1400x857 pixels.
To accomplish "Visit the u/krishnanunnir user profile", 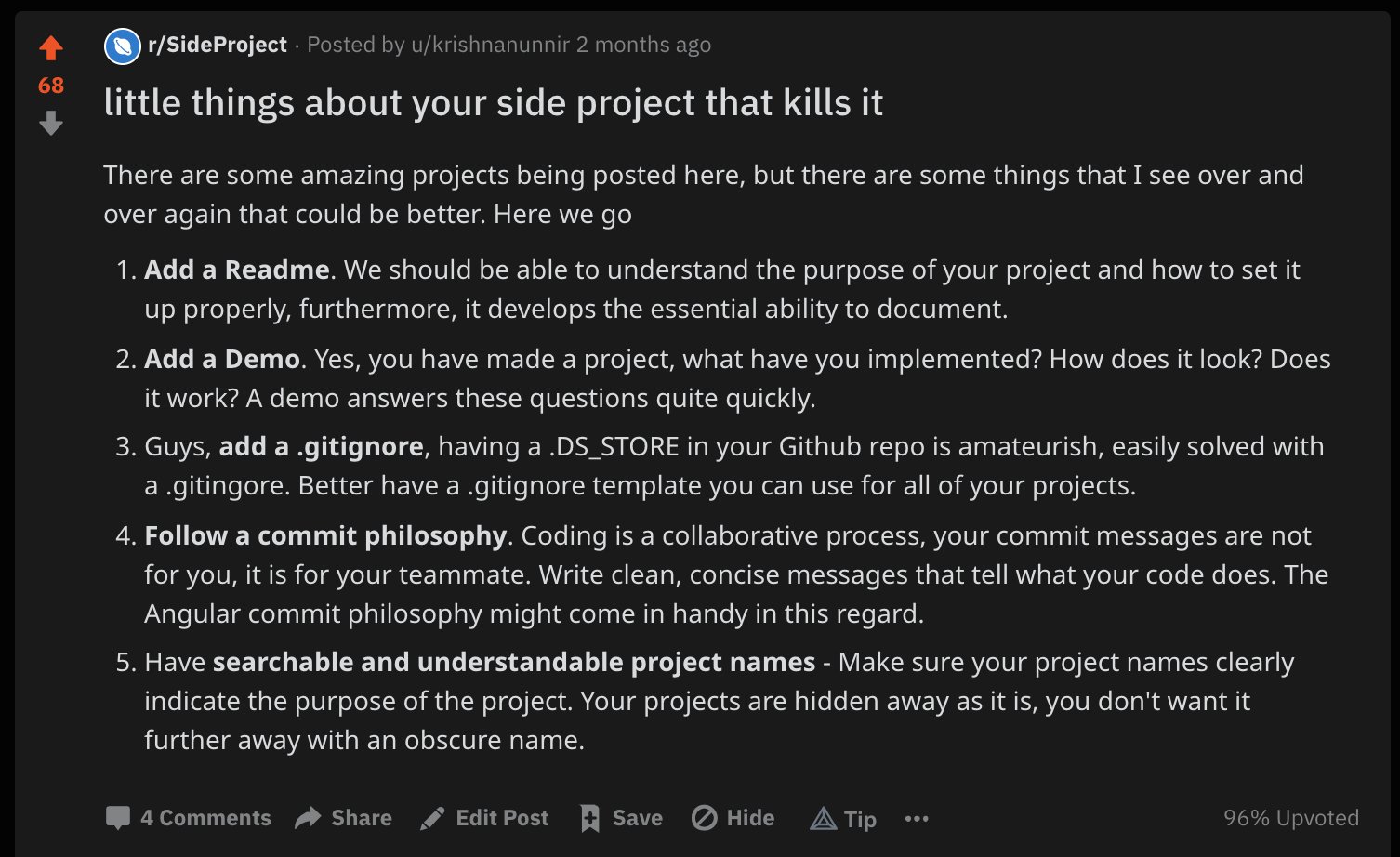I will 490,45.
